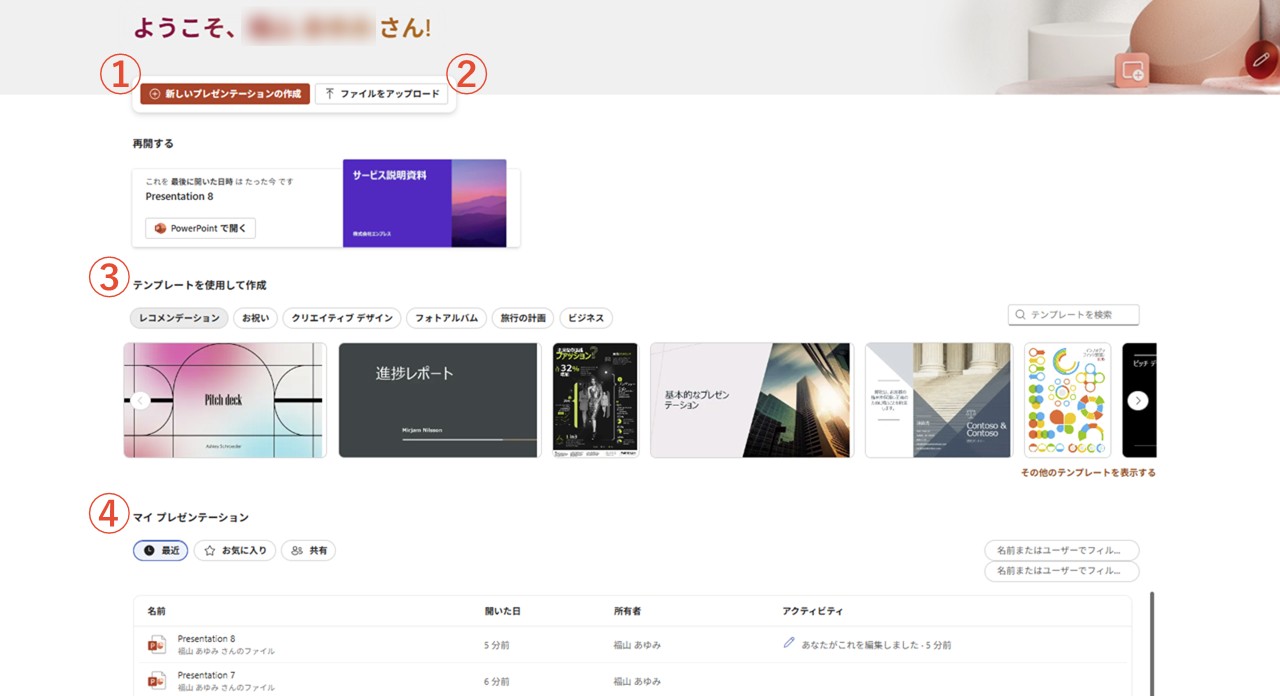Click the 開いた日 column header
Image resolution: width=1280 pixels, height=696 pixels.
tap(502, 610)
